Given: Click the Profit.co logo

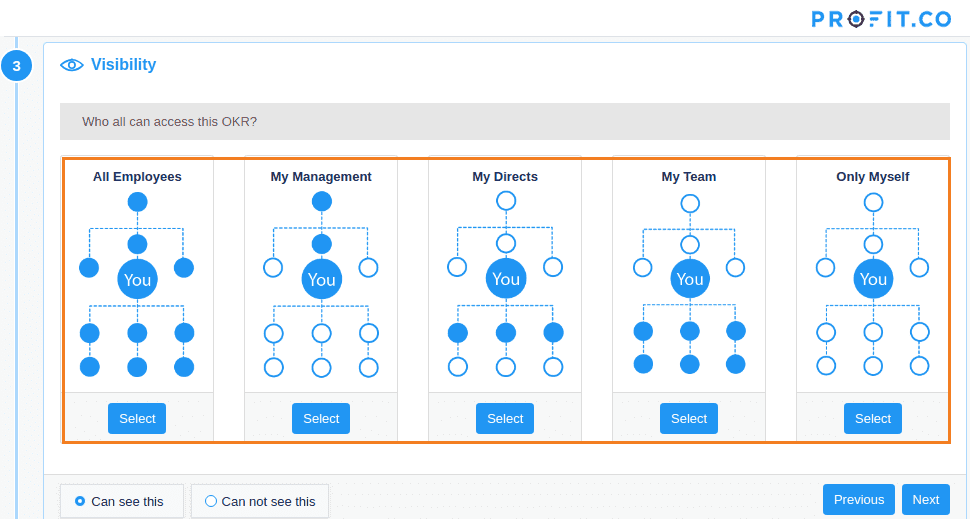Looking at the screenshot, I should pos(880,18).
